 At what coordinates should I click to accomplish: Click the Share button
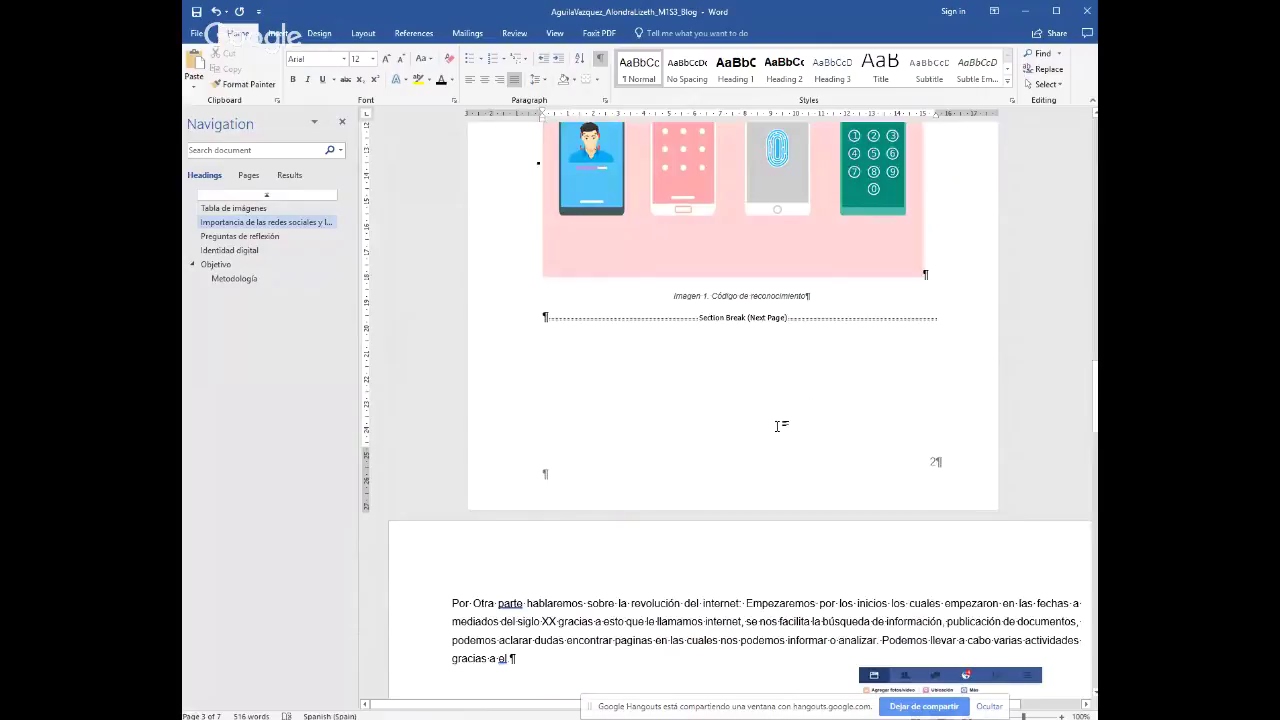click(x=1050, y=33)
